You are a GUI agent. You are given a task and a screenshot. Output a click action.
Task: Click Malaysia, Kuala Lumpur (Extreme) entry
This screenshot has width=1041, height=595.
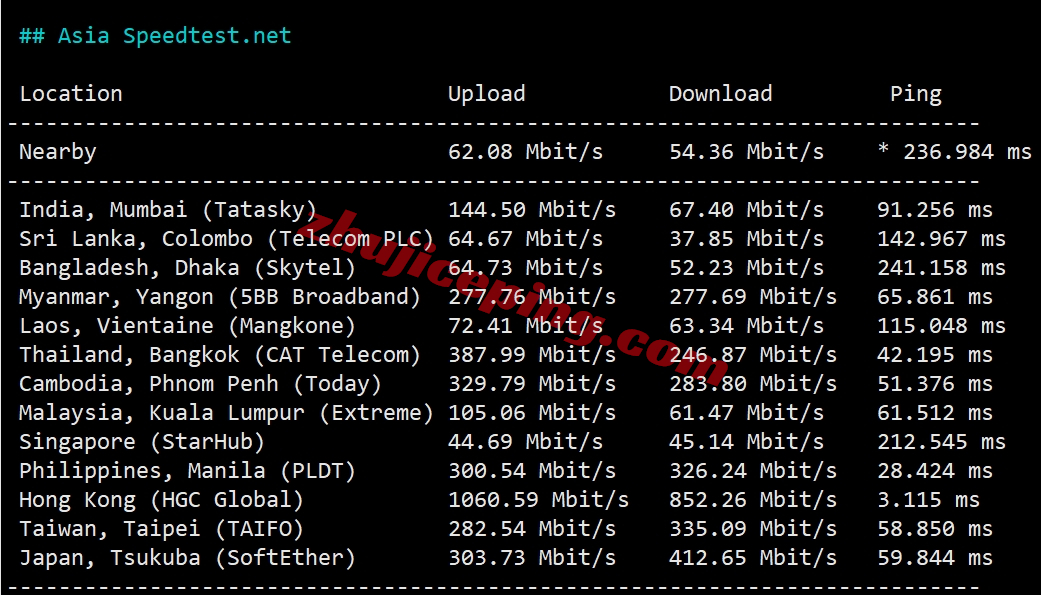(x=226, y=413)
